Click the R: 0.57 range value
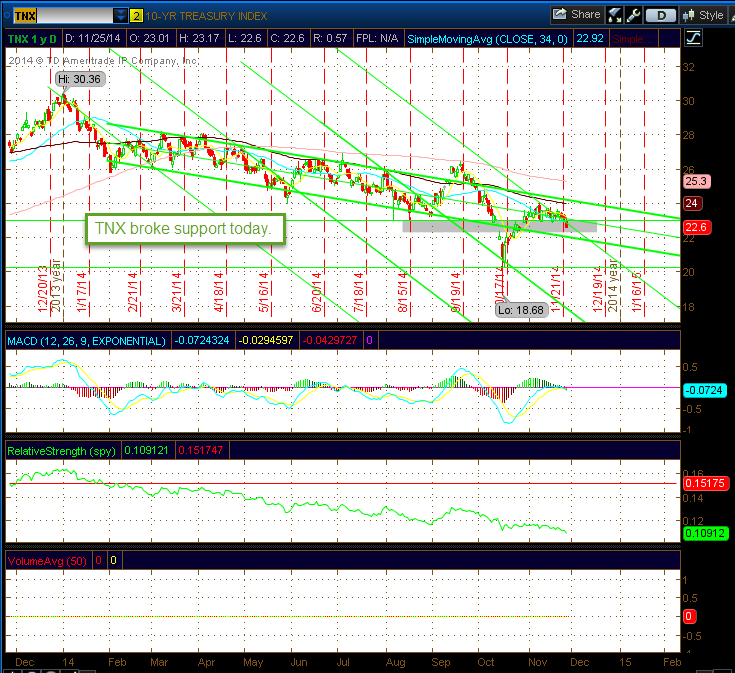735x673 pixels. pyautogui.click(x=330, y=38)
